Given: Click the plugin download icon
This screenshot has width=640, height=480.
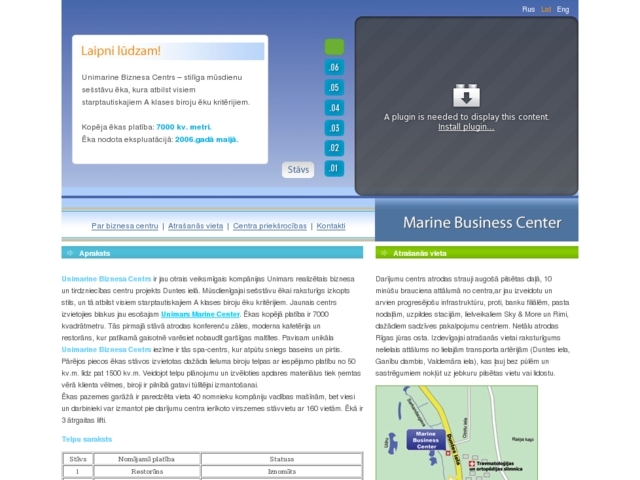Looking at the screenshot, I should [466, 96].
